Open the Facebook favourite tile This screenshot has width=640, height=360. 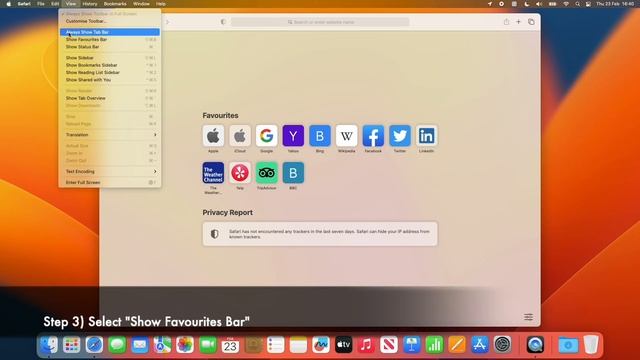point(373,136)
